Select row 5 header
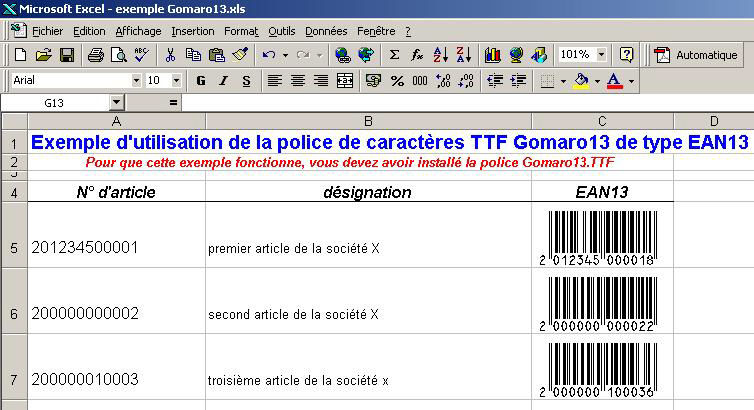This screenshot has height=410, width=754. (14, 235)
